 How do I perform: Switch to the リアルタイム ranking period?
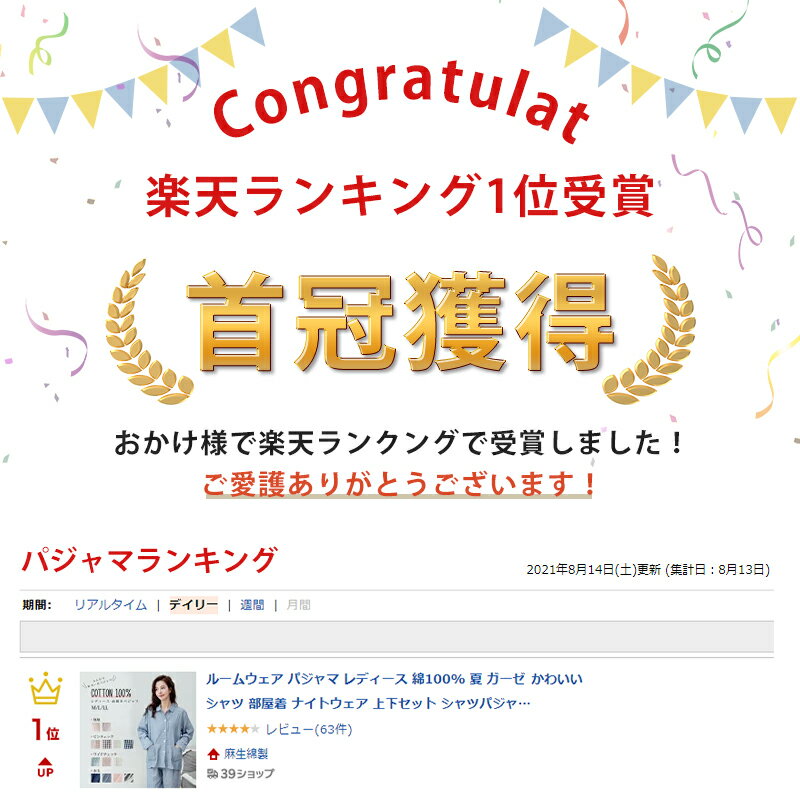pyautogui.click(x=111, y=605)
